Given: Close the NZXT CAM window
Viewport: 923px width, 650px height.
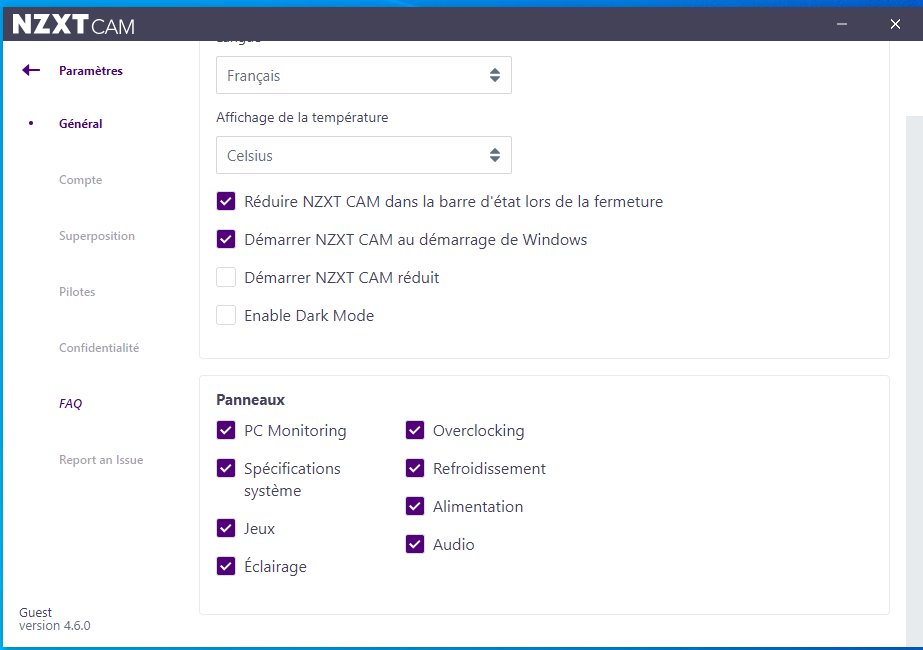Looking at the screenshot, I should pyautogui.click(x=895, y=24).
